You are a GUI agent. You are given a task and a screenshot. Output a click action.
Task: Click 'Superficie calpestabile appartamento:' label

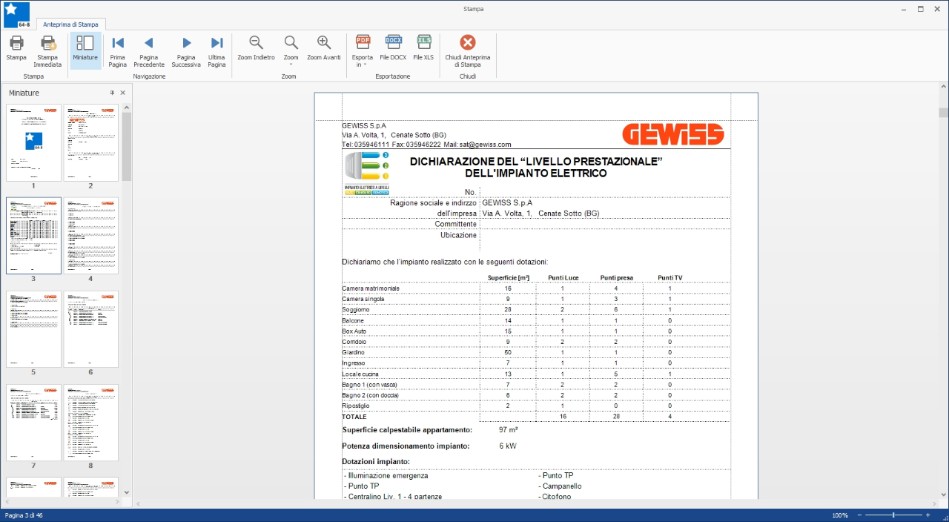coord(407,430)
